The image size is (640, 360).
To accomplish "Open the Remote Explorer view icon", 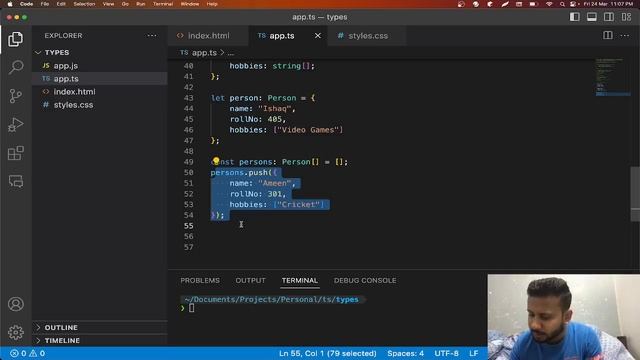I will pyautogui.click(x=16, y=181).
